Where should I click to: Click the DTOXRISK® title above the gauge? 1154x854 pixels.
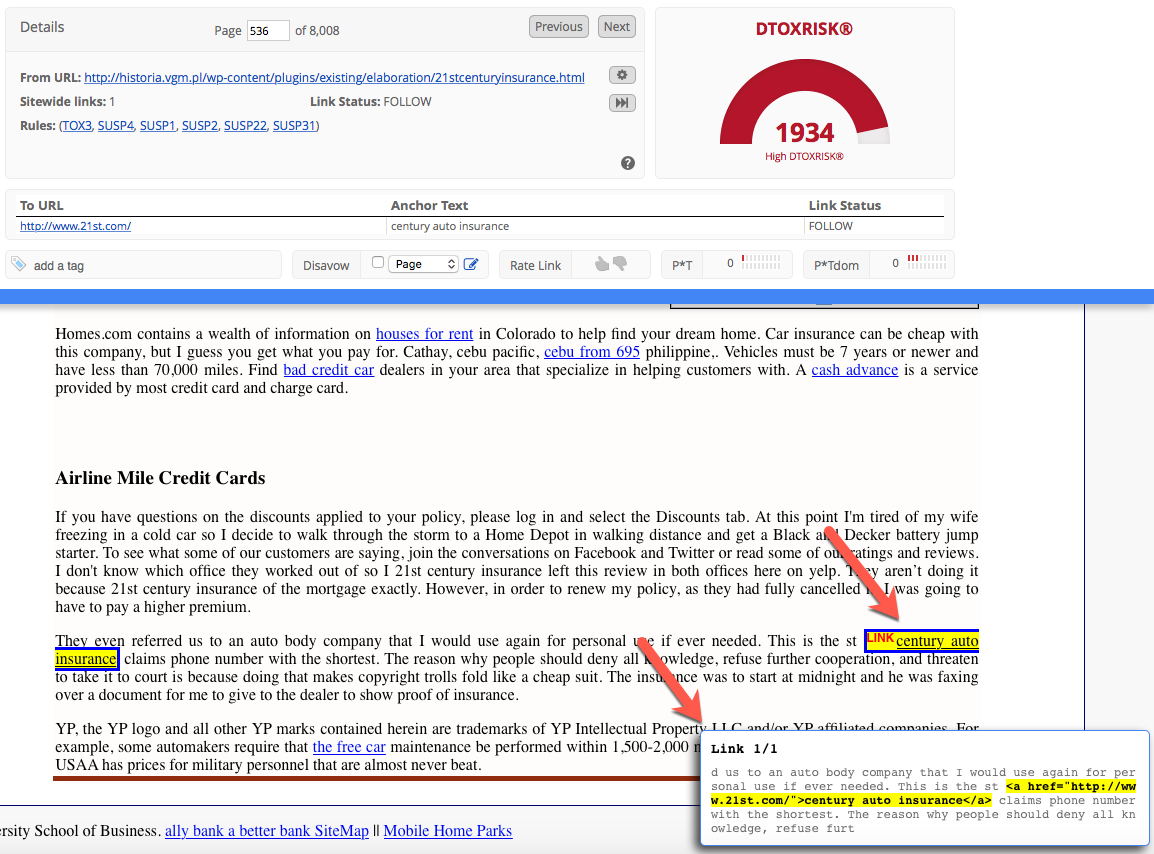pos(804,29)
